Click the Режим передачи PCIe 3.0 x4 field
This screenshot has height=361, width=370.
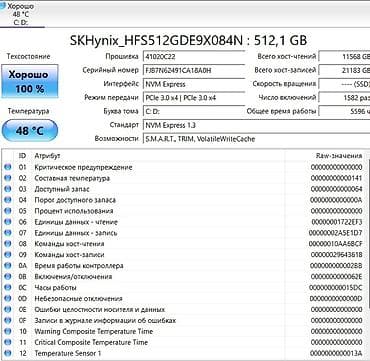194,98
